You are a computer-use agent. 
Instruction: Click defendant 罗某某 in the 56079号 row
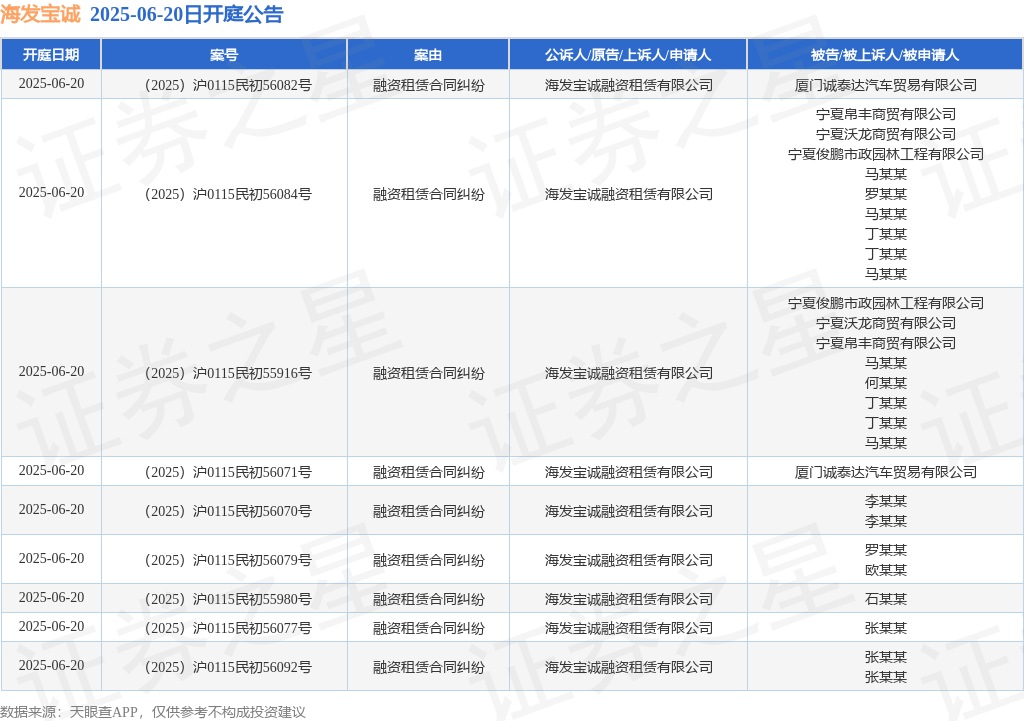886,550
